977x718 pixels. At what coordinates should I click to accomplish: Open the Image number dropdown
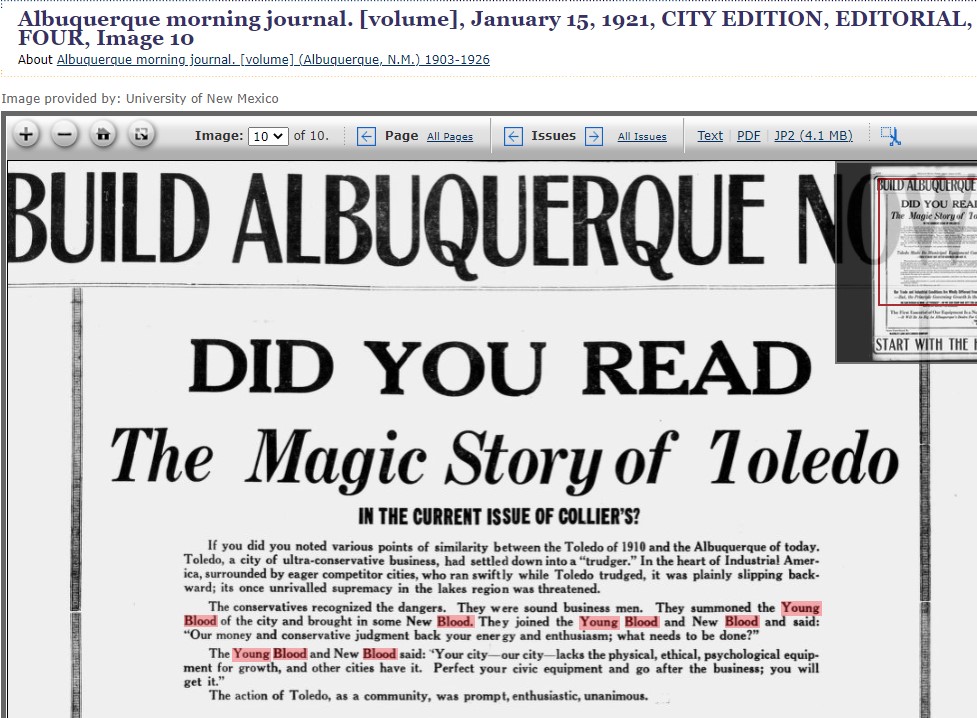(268, 136)
